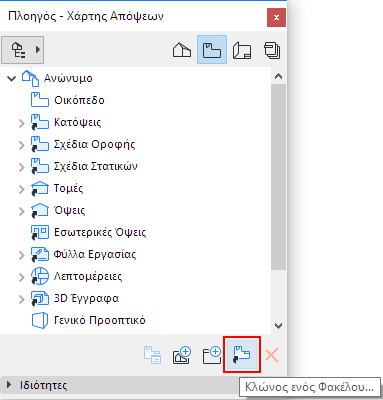This screenshot has width=383, height=400.
Task: Click Save Current View button
Action: click(x=182, y=355)
